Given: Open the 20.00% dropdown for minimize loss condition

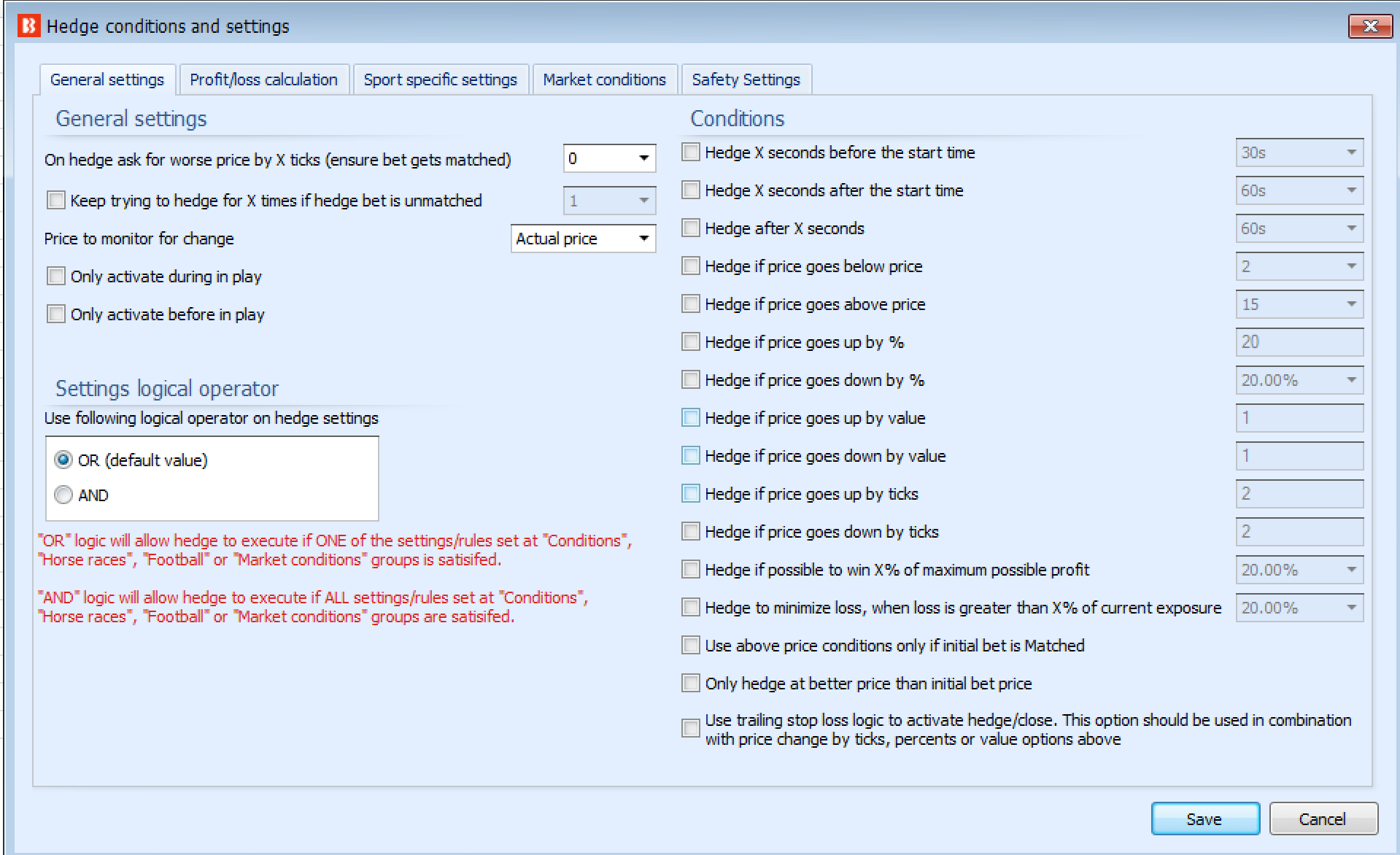Looking at the screenshot, I should 1353,607.
